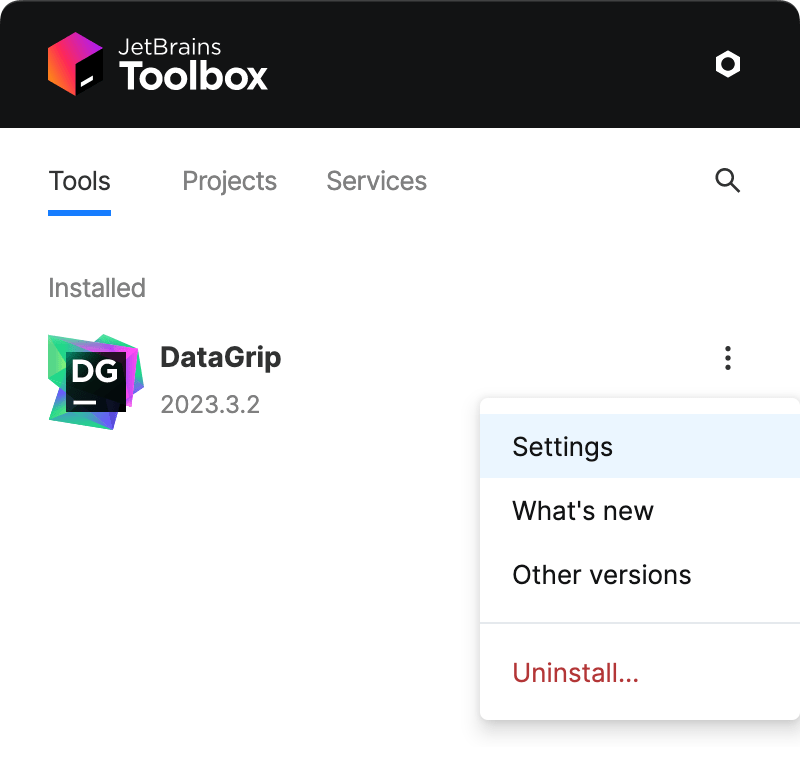
Task: Choose Settings from the context menu
Action: (x=562, y=446)
